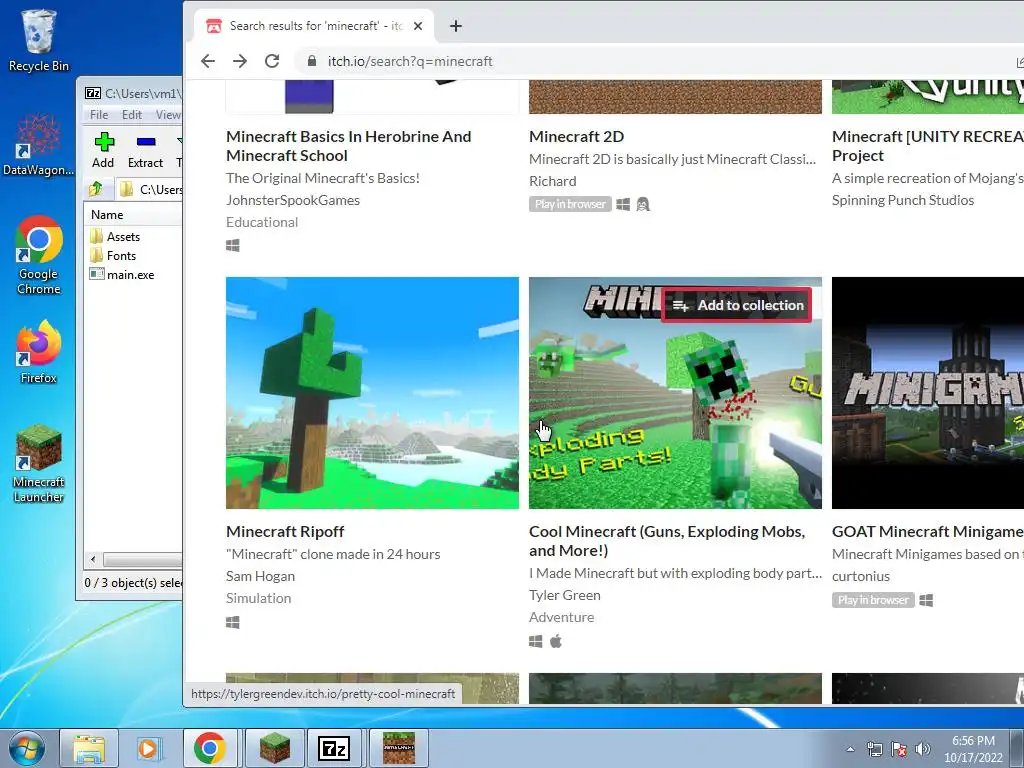Close the 'Search results for minecraft' tab
This screenshot has width=1024, height=768.
(x=418, y=26)
